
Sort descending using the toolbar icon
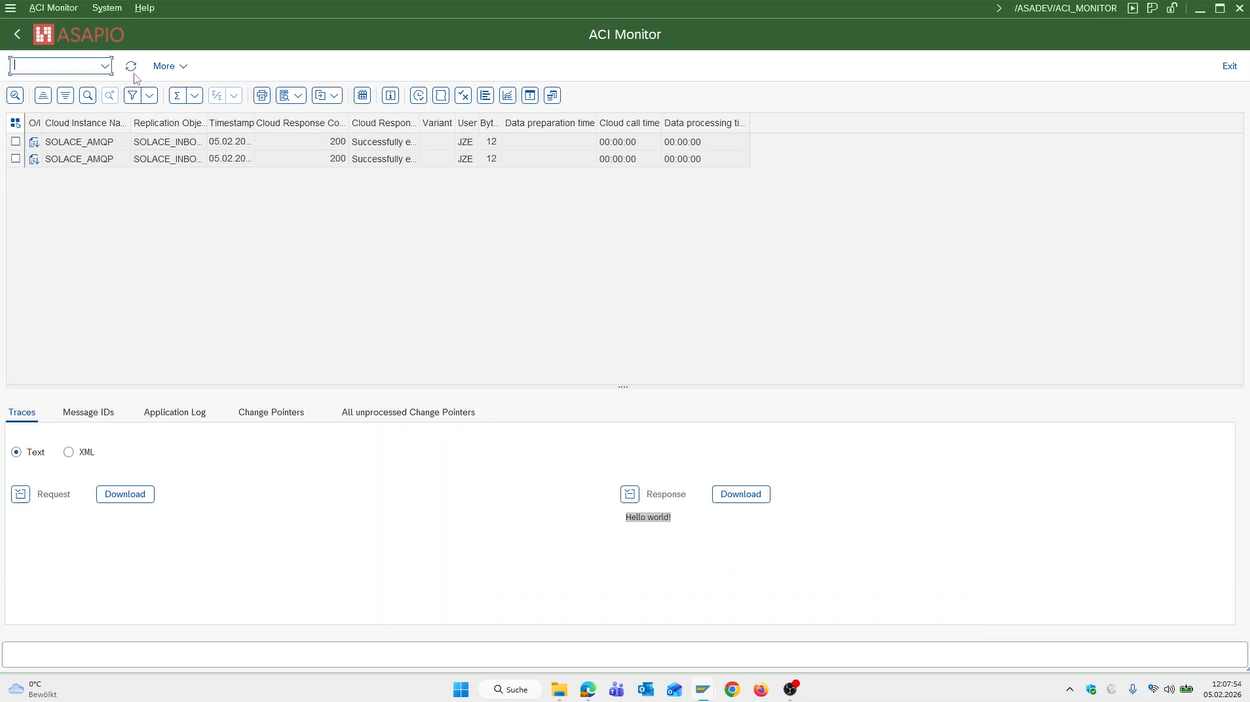pyautogui.click(x=65, y=95)
